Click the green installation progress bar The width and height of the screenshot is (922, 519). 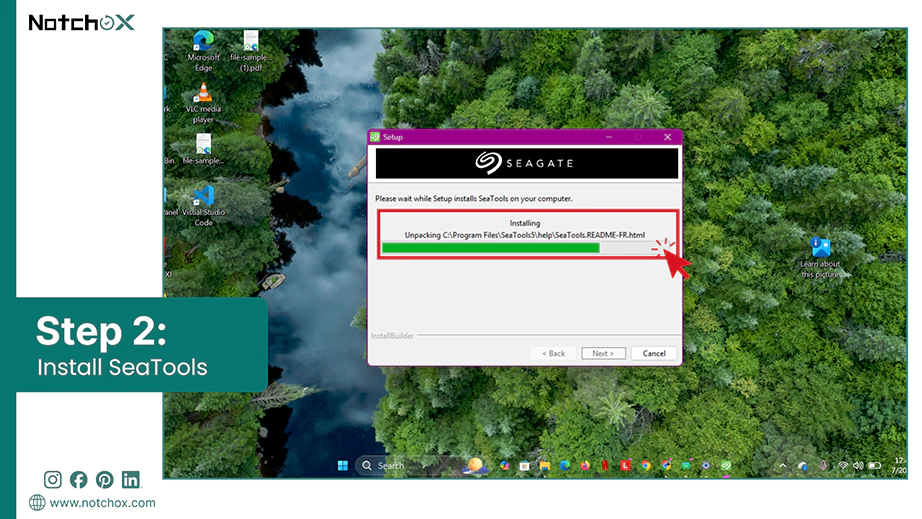(x=490, y=248)
